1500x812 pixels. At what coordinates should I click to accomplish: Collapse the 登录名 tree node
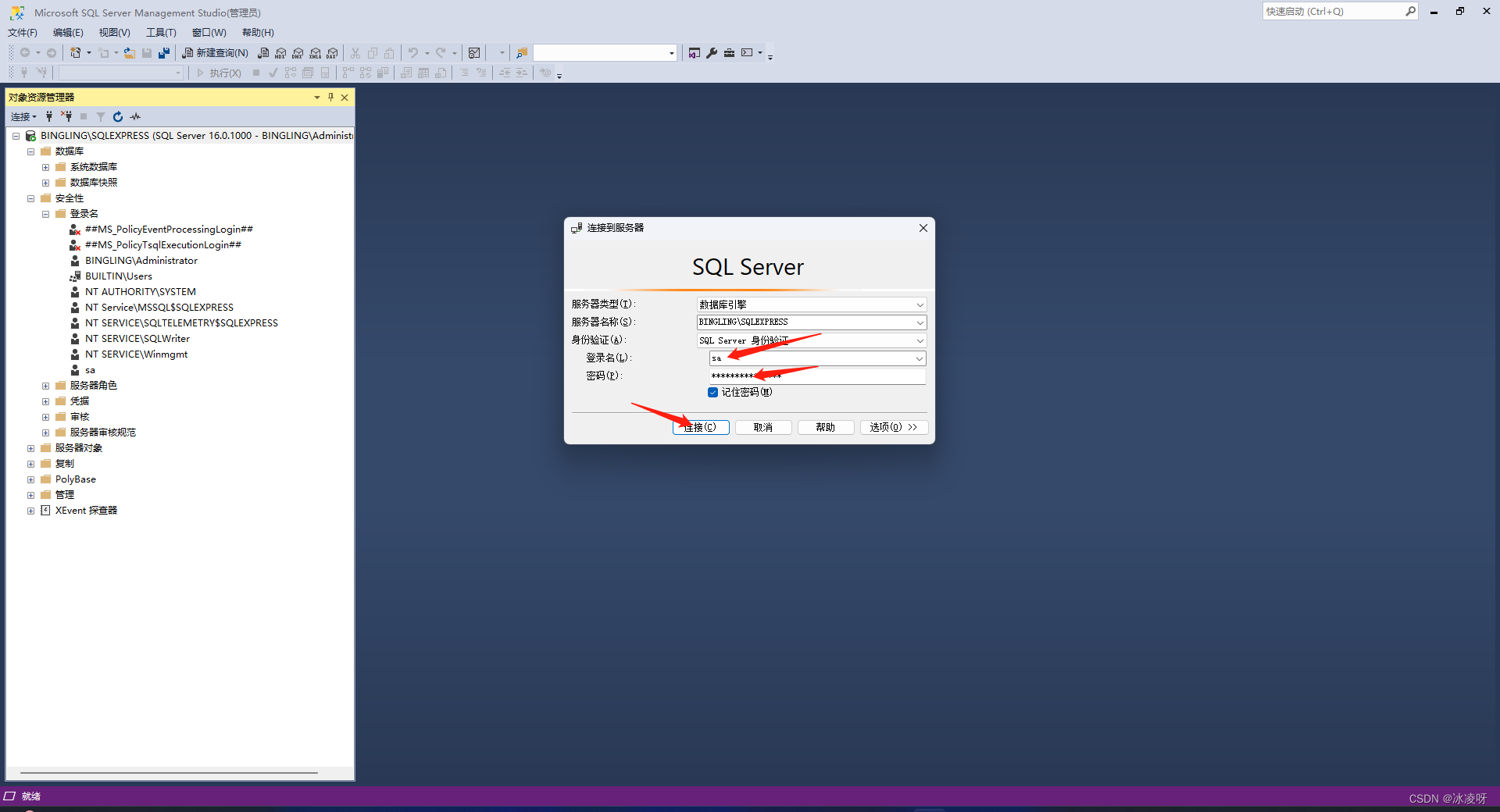(x=45, y=213)
